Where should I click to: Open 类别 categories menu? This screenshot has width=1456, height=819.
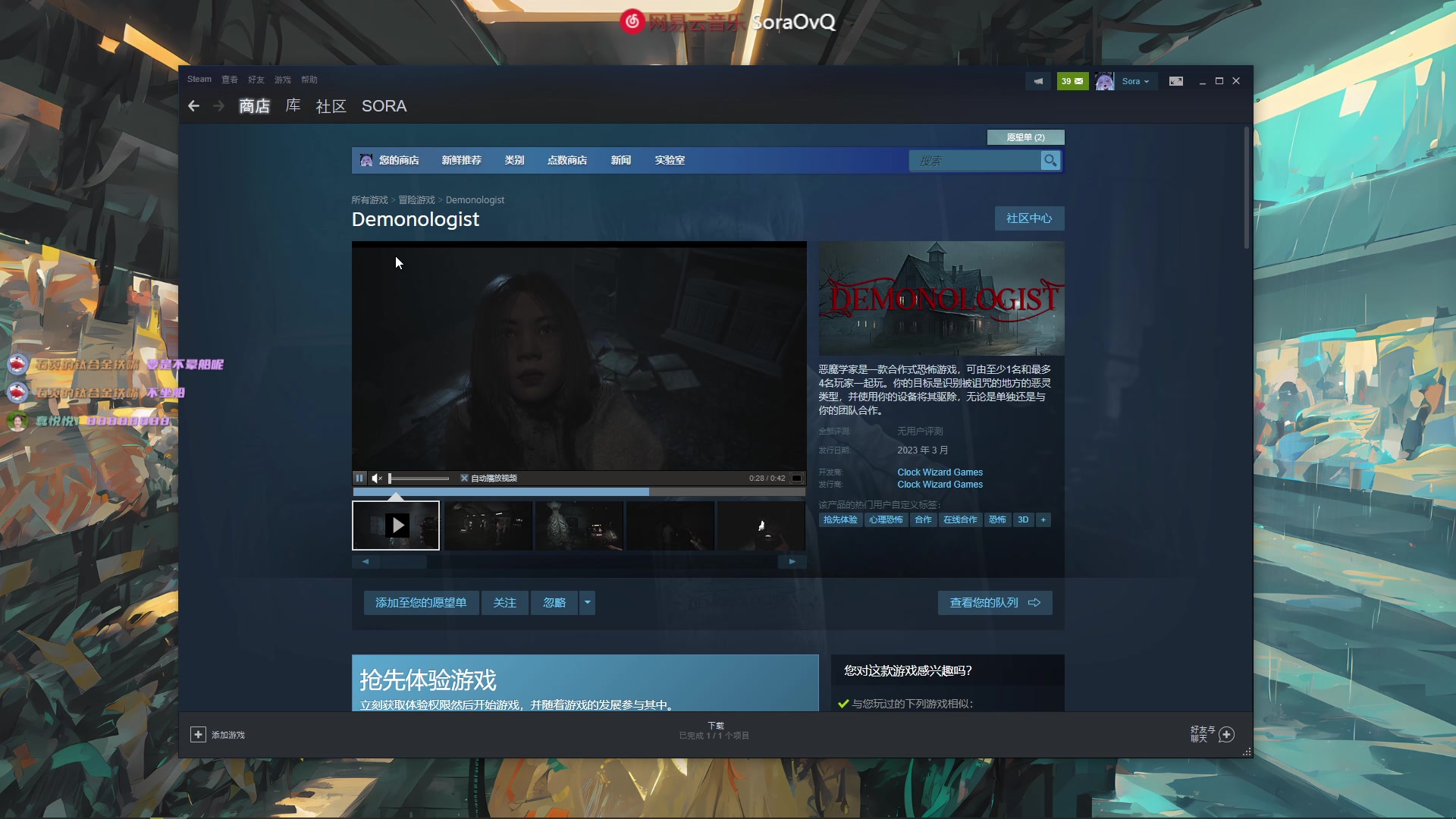pos(514,160)
